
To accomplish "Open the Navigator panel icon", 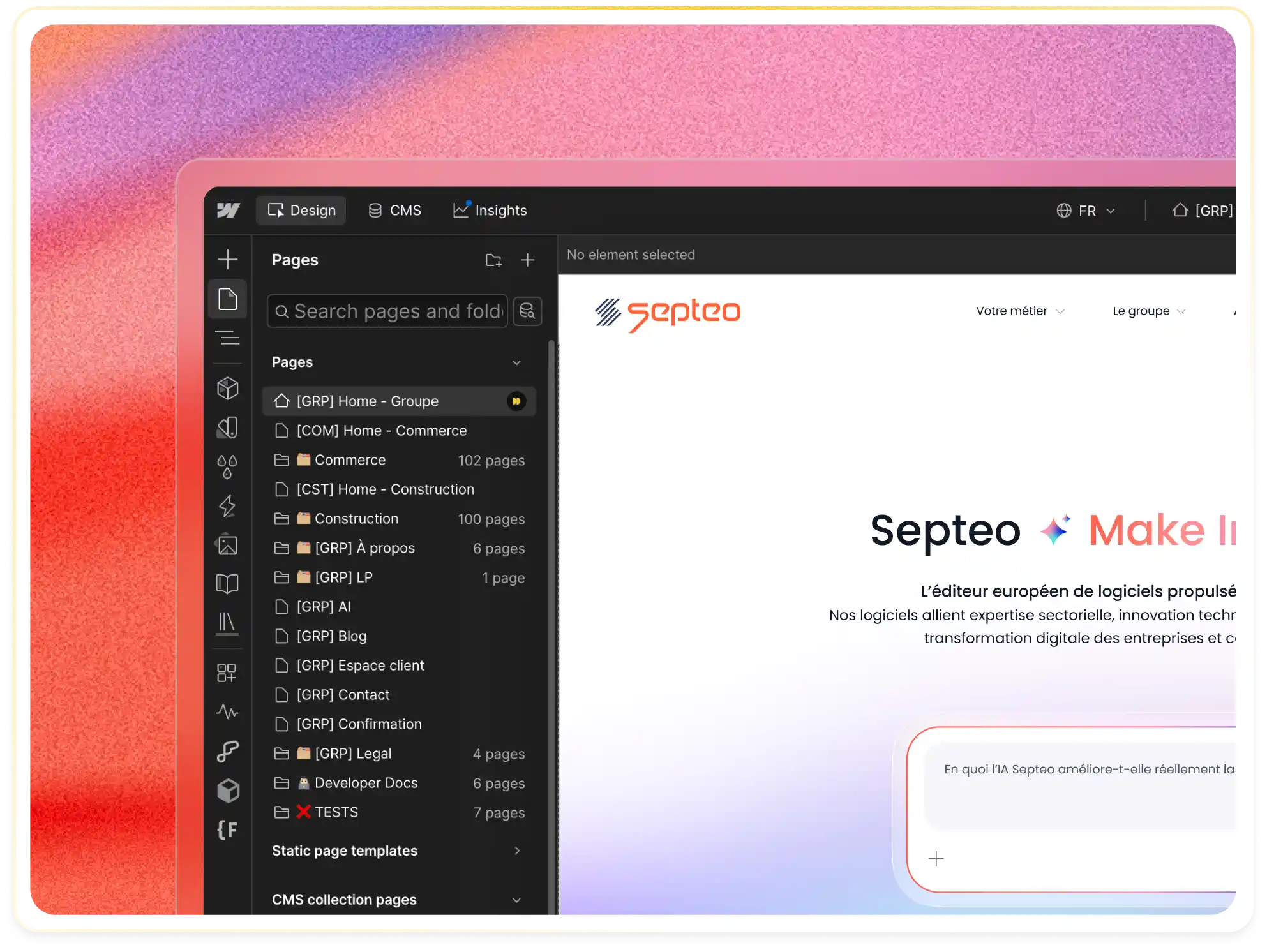I will (228, 338).
